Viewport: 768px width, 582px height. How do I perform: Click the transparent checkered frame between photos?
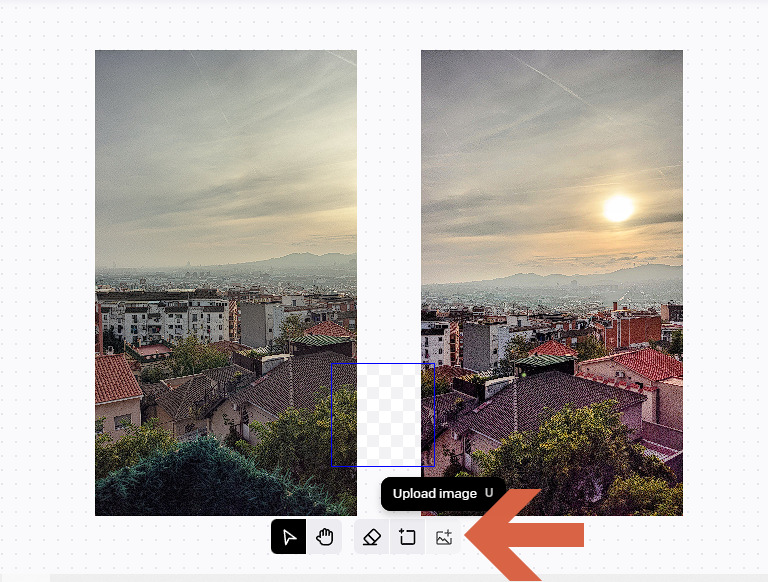389,415
